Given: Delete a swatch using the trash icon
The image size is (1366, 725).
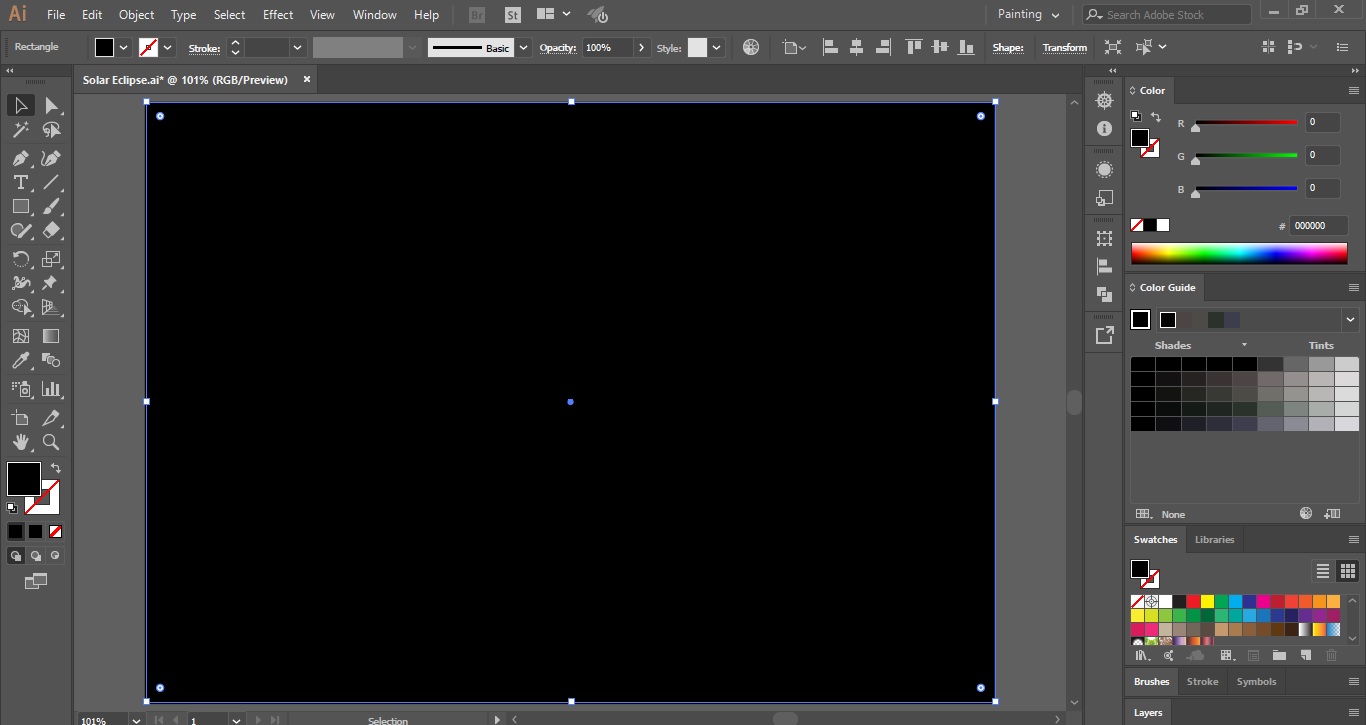Looking at the screenshot, I should click(x=1331, y=655).
